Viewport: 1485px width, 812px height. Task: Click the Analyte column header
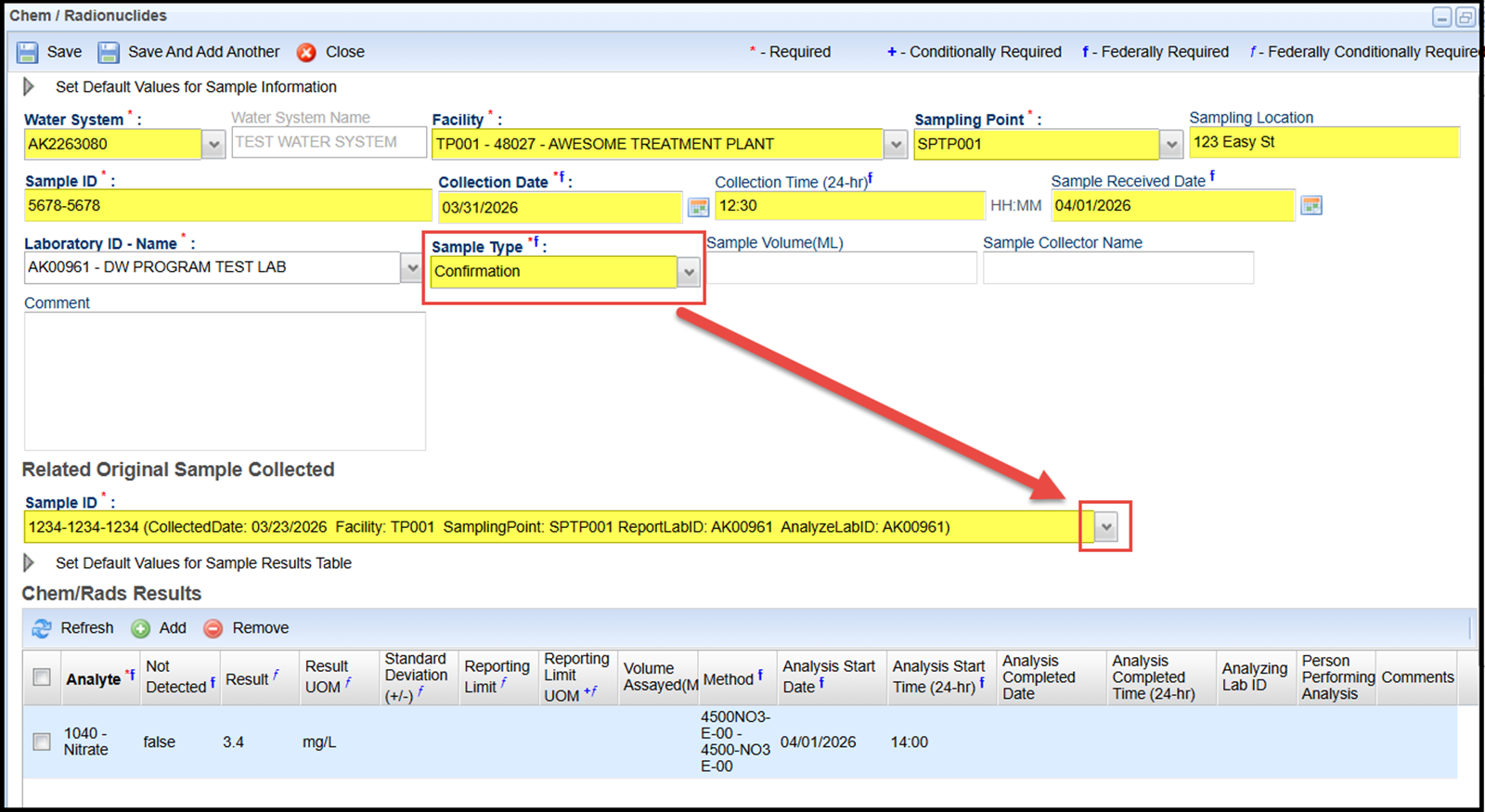tap(94, 679)
